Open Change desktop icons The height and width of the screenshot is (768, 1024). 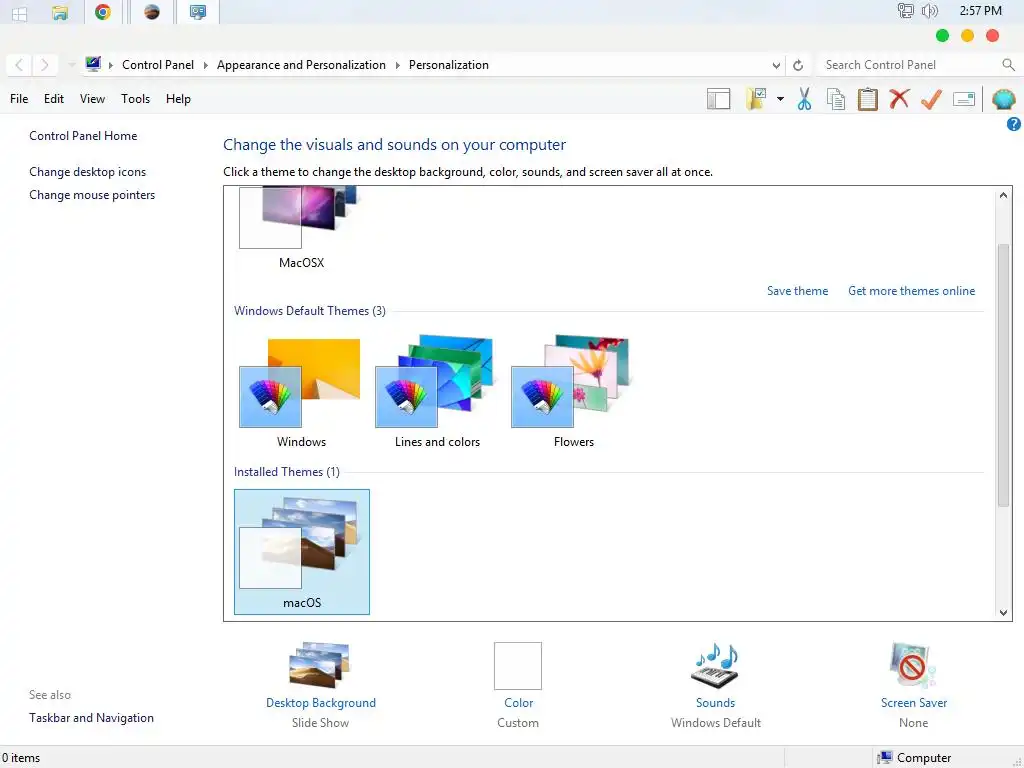[88, 172]
